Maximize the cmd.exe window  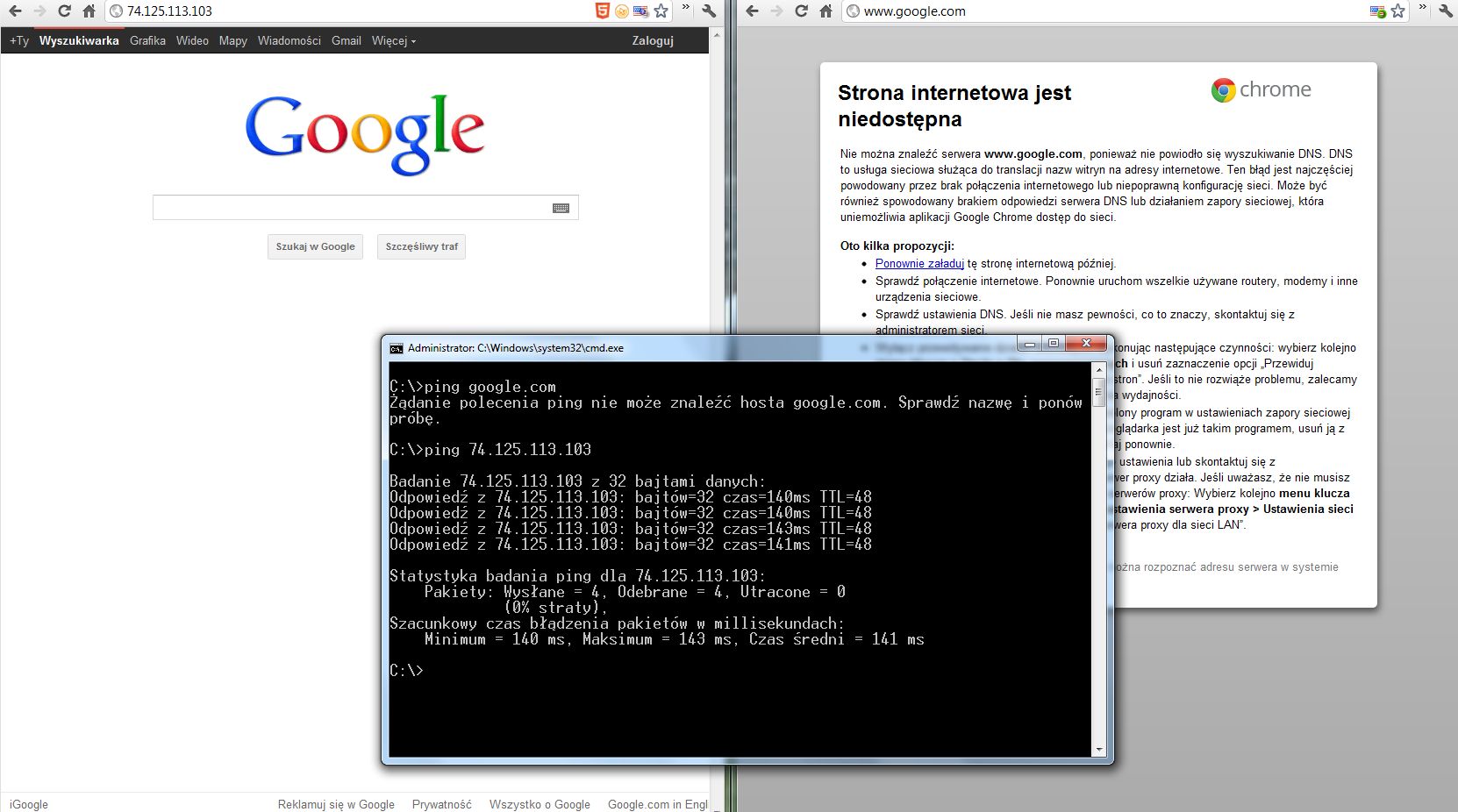point(1054,344)
